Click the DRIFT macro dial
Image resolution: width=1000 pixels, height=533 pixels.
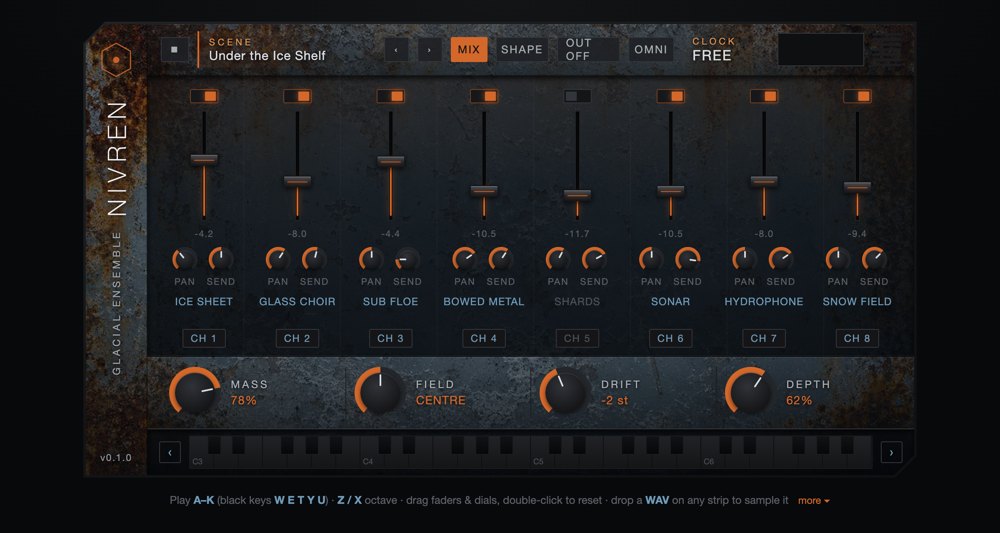(x=565, y=391)
